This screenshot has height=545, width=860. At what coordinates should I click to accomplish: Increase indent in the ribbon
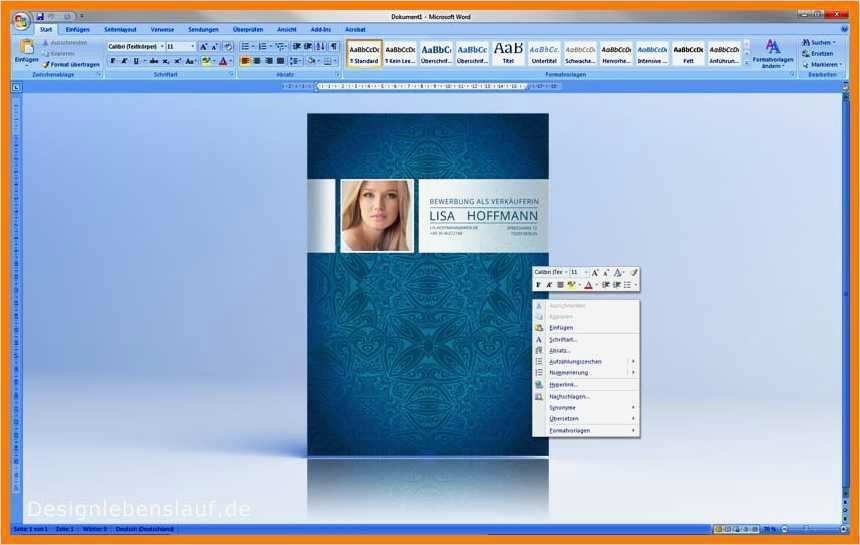[308, 47]
